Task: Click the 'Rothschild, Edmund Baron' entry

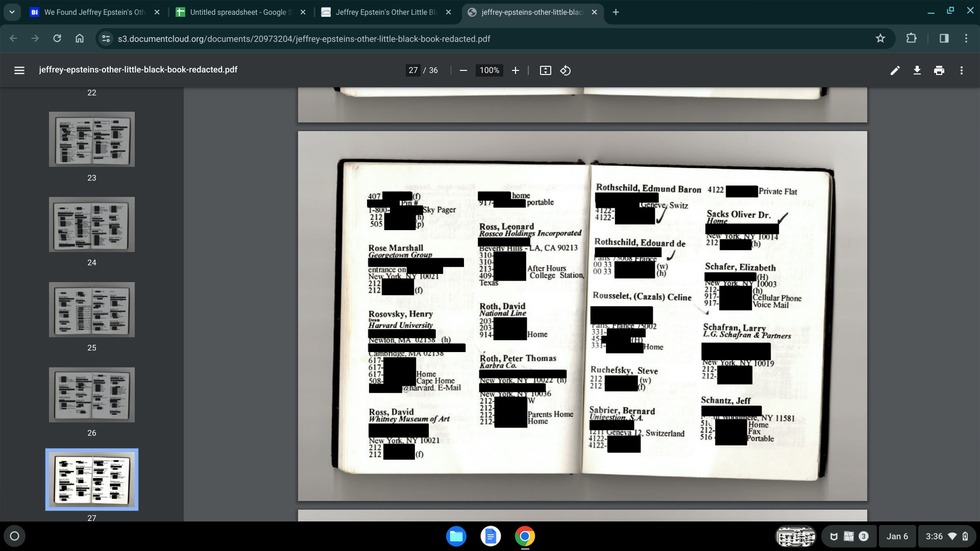Action: click(x=648, y=188)
